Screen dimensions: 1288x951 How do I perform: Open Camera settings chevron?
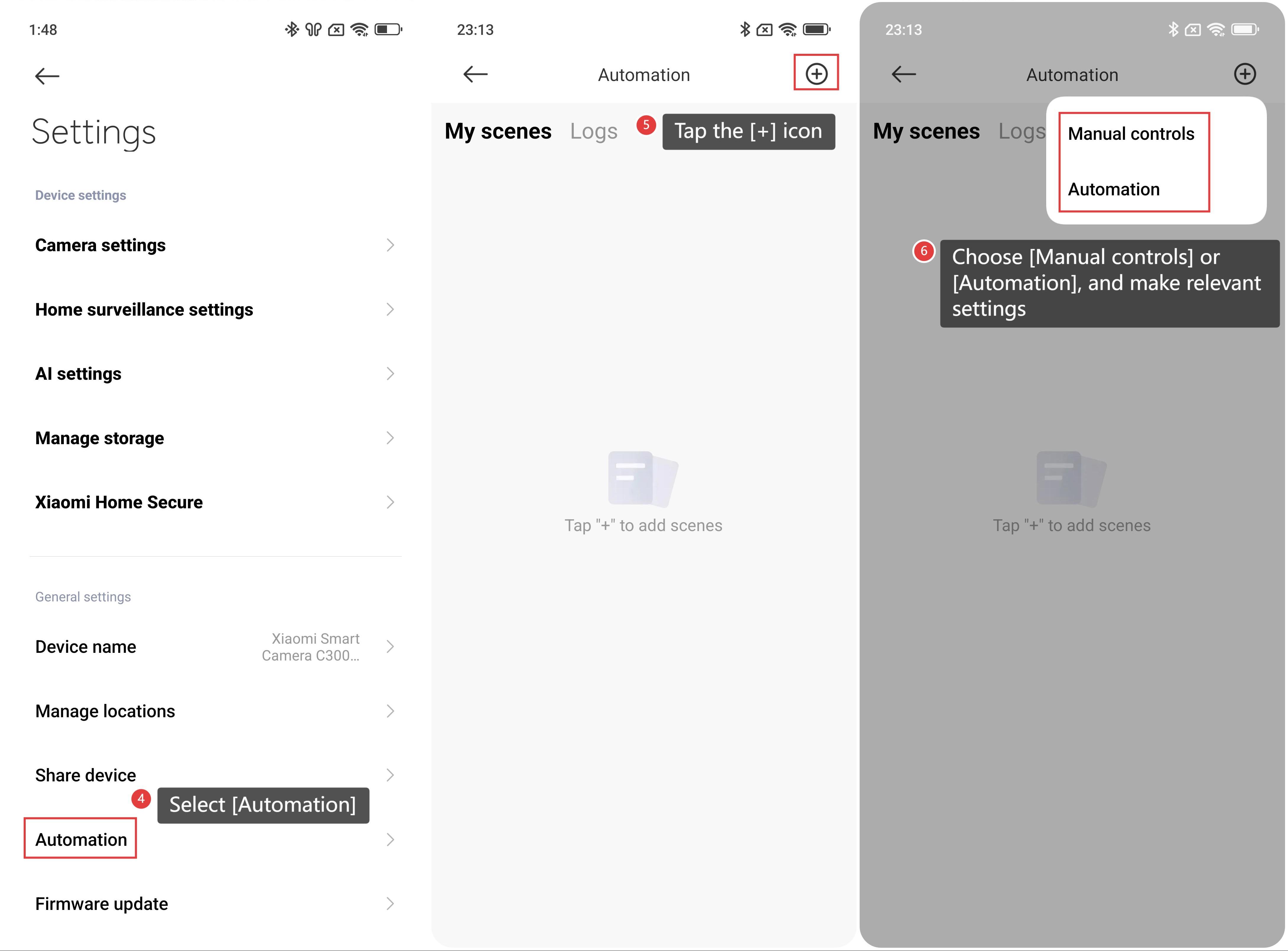(390, 245)
